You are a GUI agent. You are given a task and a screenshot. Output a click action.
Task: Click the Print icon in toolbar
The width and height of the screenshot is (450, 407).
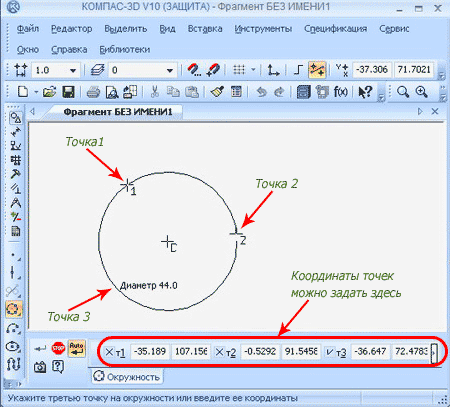click(x=93, y=92)
